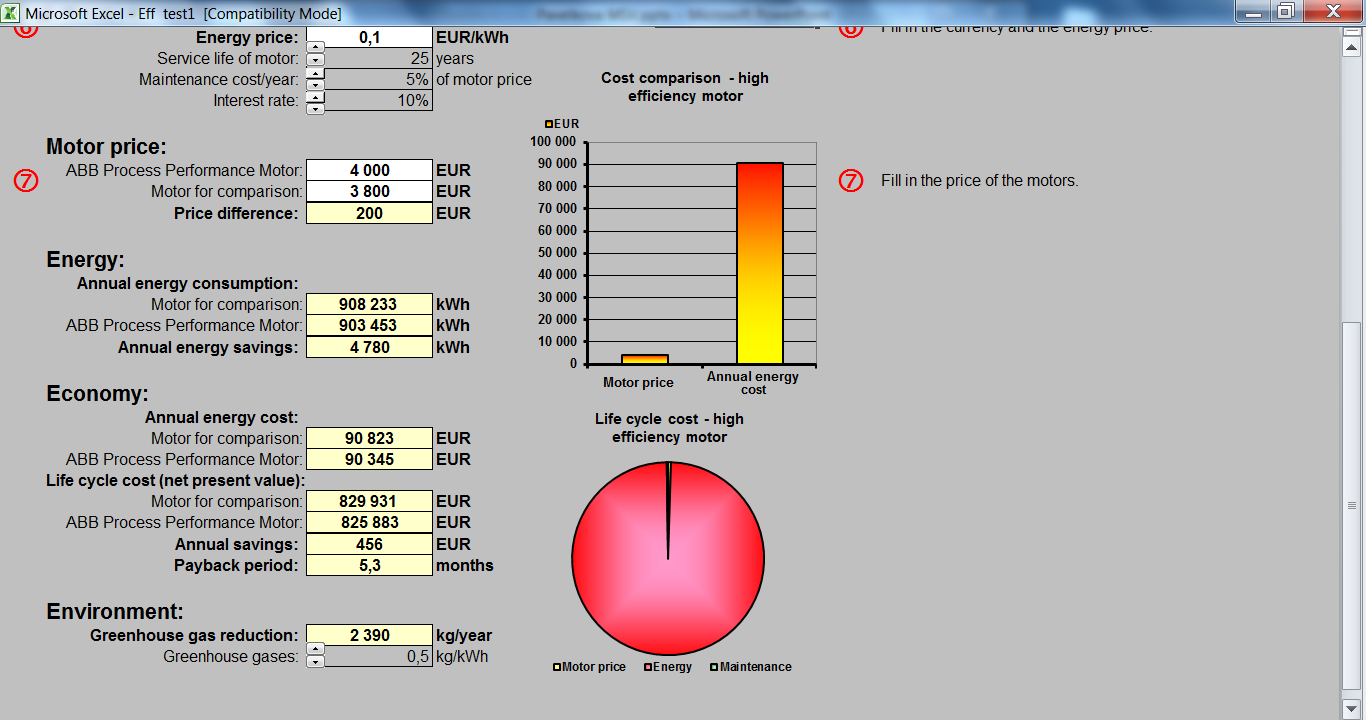This screenshot has width=1366, height=720.
Task: Click the 825 883 life cycle cost cell
Action: coord(369,522)
